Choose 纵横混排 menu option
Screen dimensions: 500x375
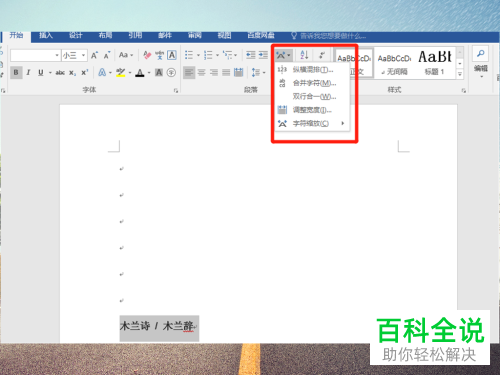pos(312,70)
